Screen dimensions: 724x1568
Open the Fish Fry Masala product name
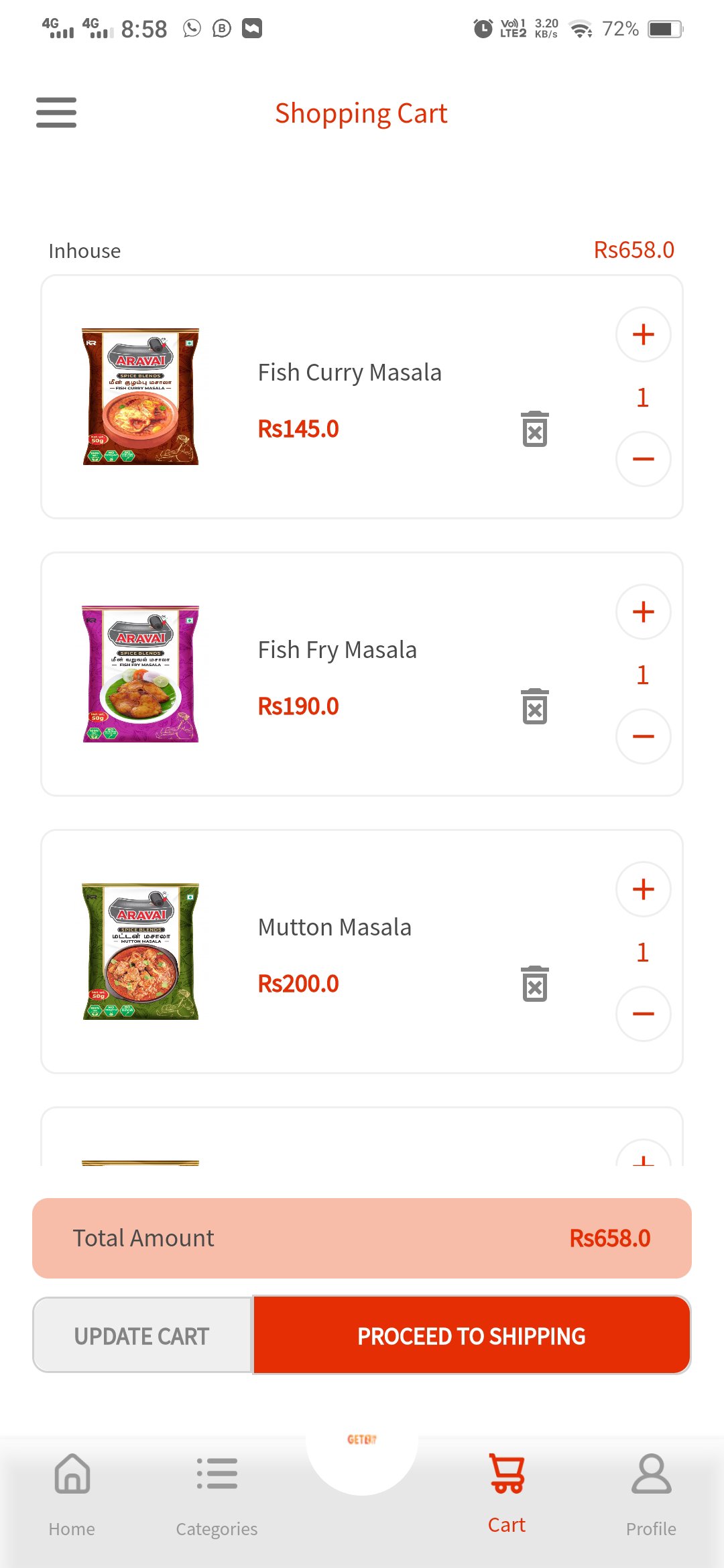pos(337,650)
